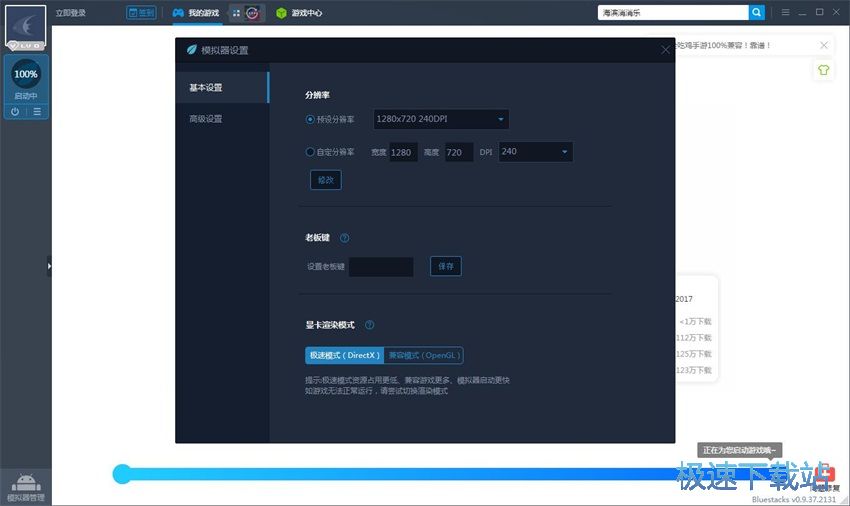Screen dimensions: 850x506
Task: Click the 宽度 1280 input field
Action: click(403, 152)
